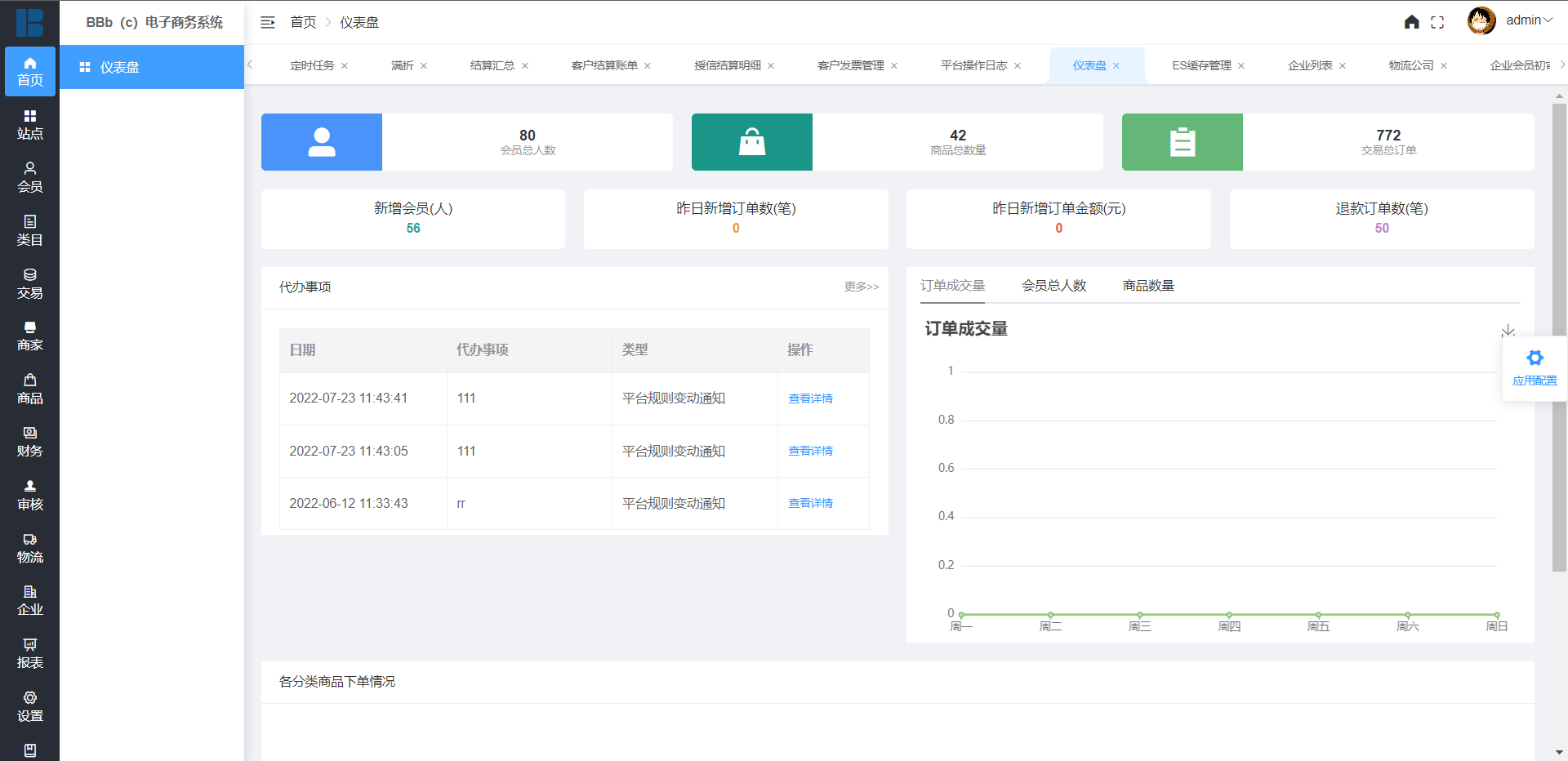This screenshot has height=761, width=1568.
Task: Open the 报表 reports sidebar section
Action: point(30,654)
